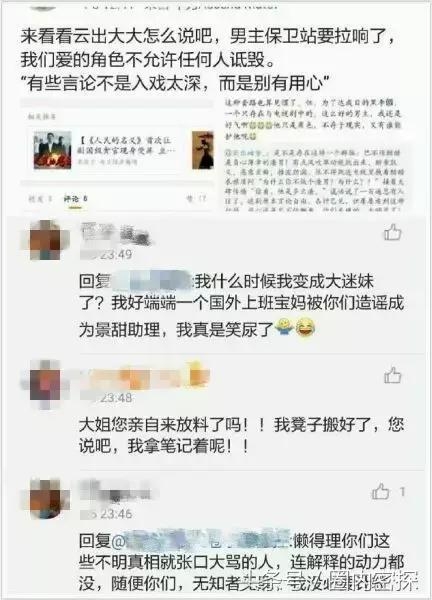Open avatar of the 23:49 commenter

46,240
